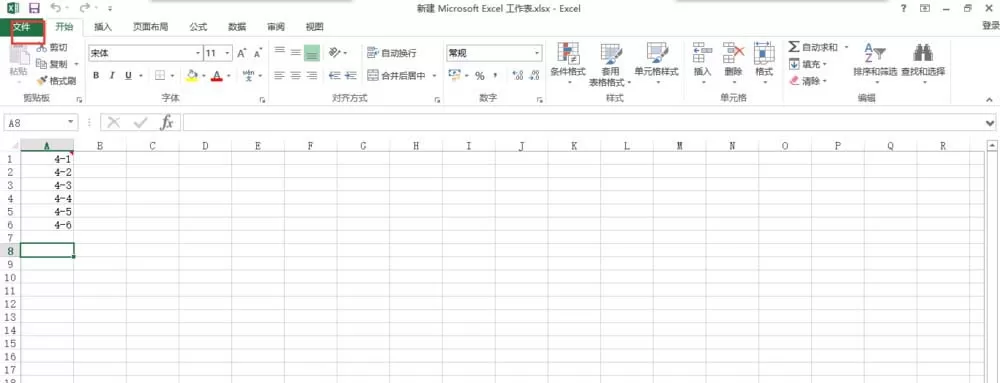This screenshot has height=383, width=1000.
Task: Increase decimal places
Action: (x=518, y=76)
